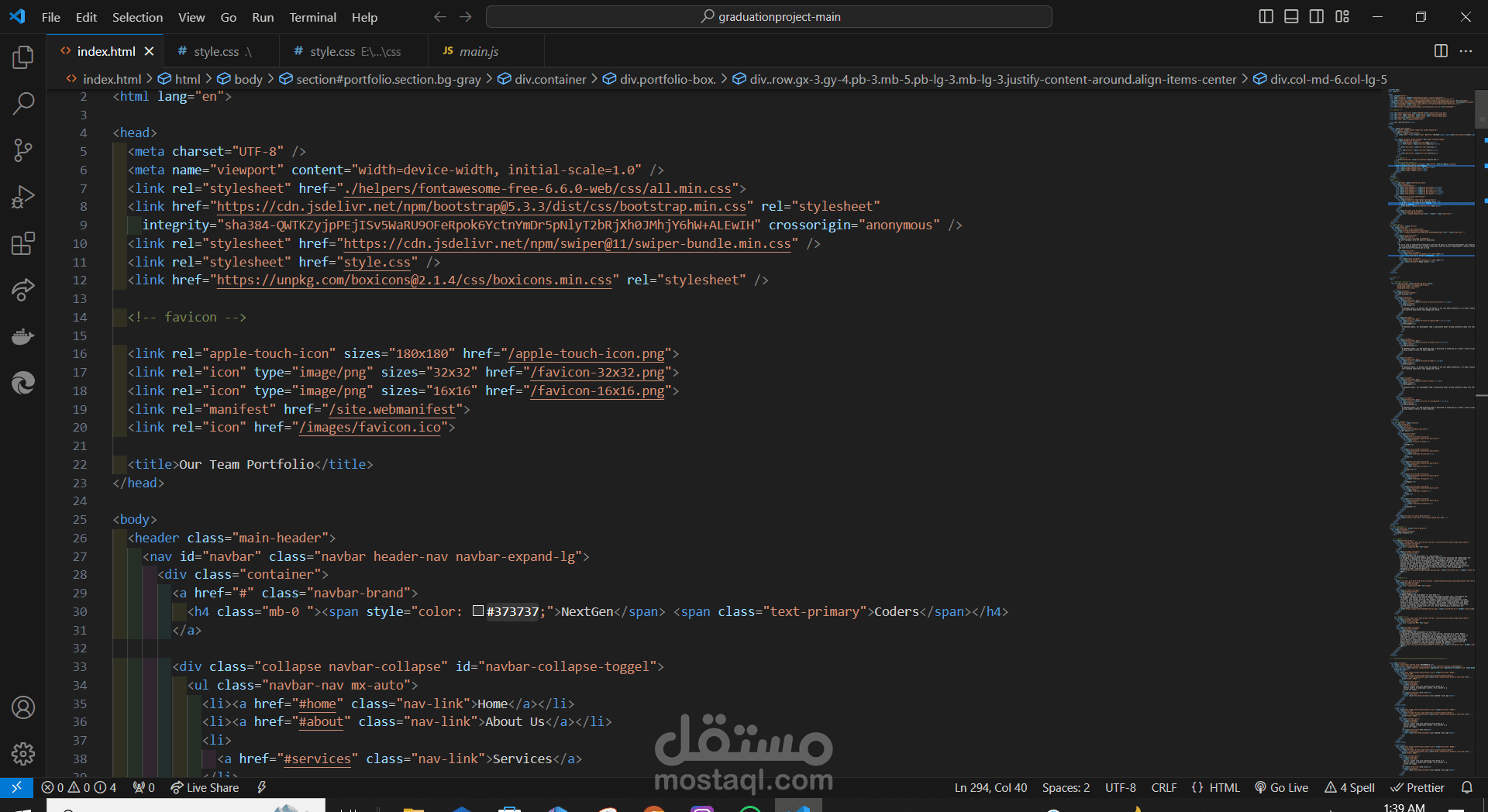This screenshot has width=1488, height=812.
Task: Open the Run menu
Action: tap(263, 17)
